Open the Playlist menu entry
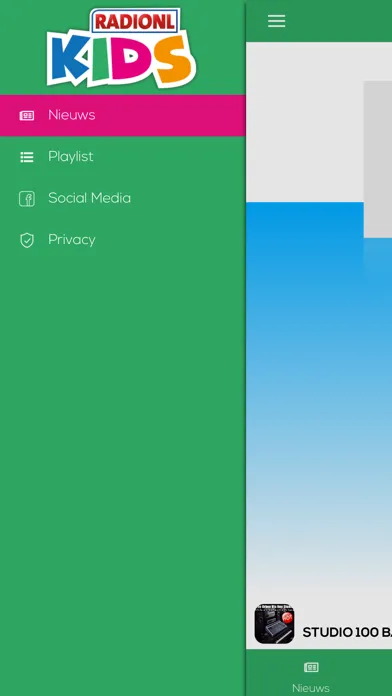Viewport: 392px width, 696px height. click(x=123, y=157)
